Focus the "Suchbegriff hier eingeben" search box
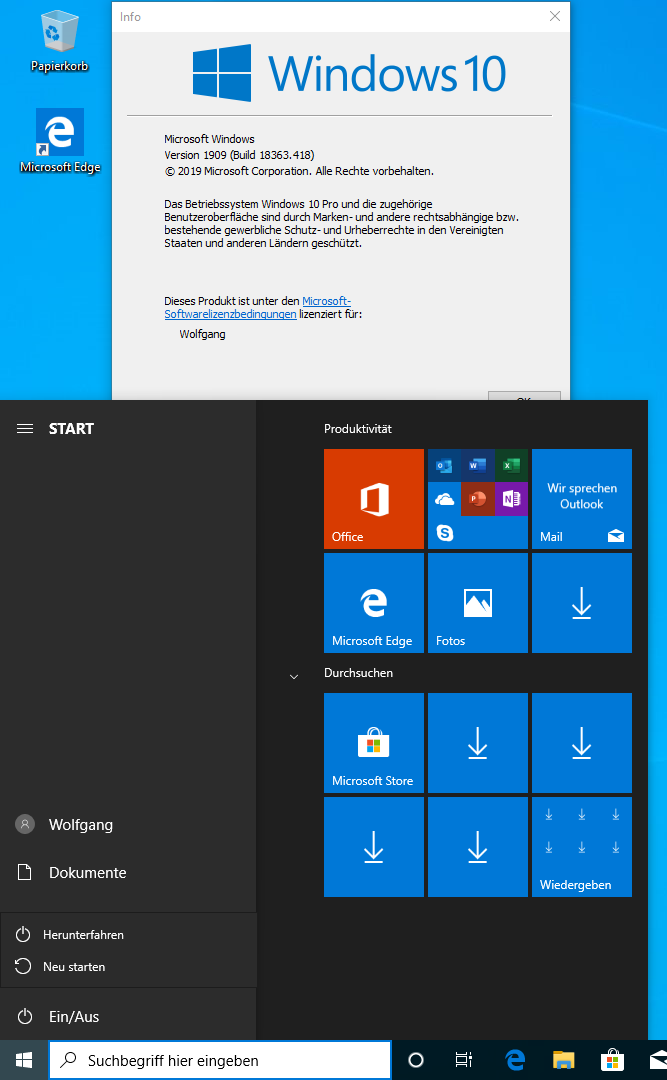Image resolution: width=667 pixels, height=1080 pixels. click(220, 1060)
